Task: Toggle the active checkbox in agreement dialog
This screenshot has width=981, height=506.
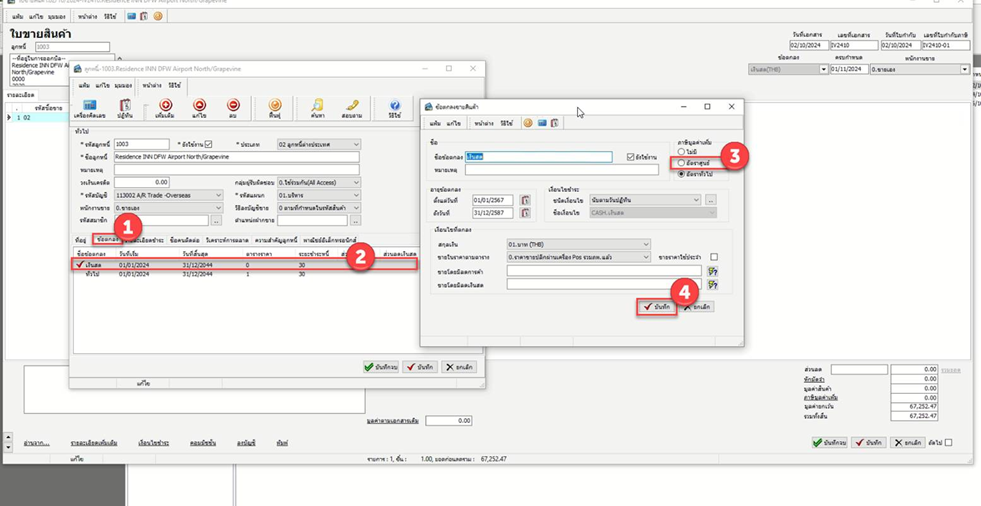Action: coord(630,157)
